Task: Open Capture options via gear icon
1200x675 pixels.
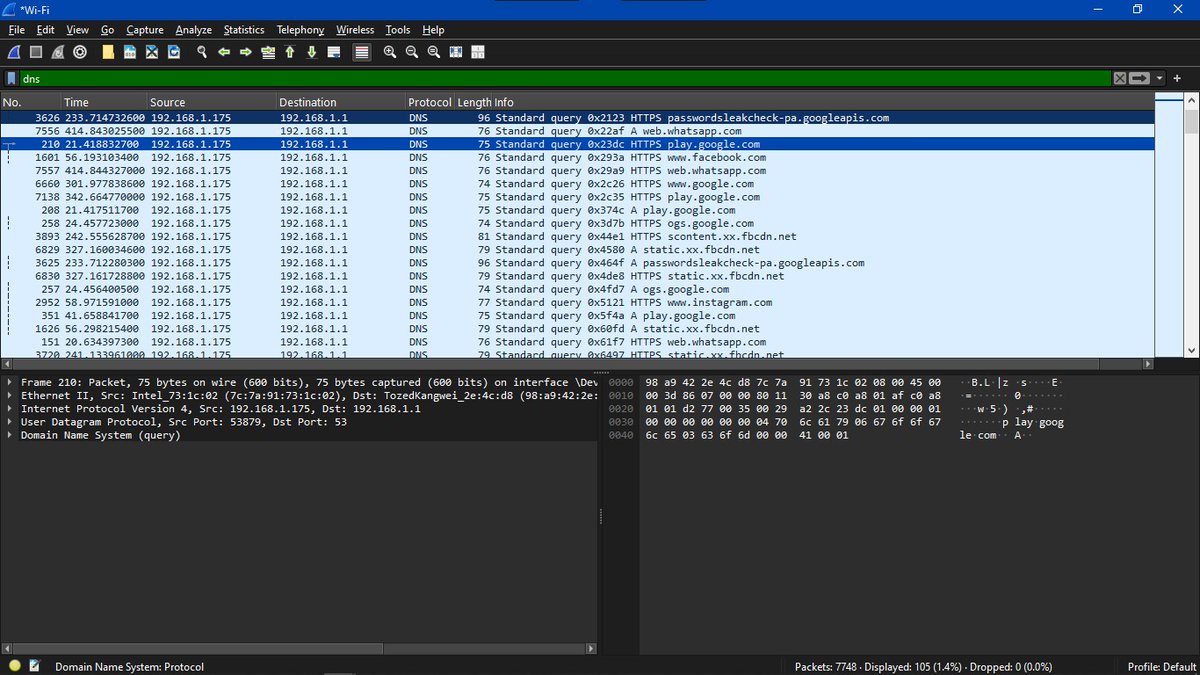Action: click(79, 52)
